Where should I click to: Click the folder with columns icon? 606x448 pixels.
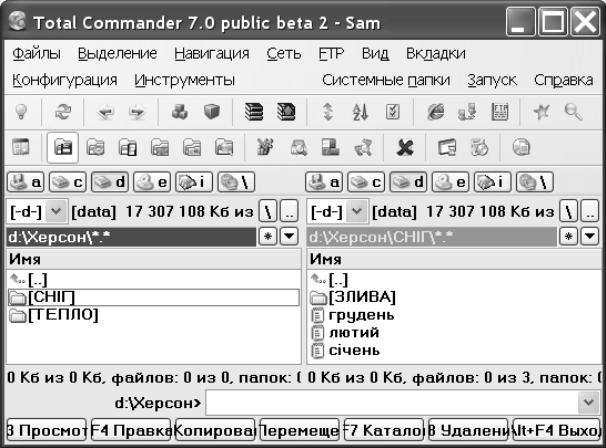[128, 148]
